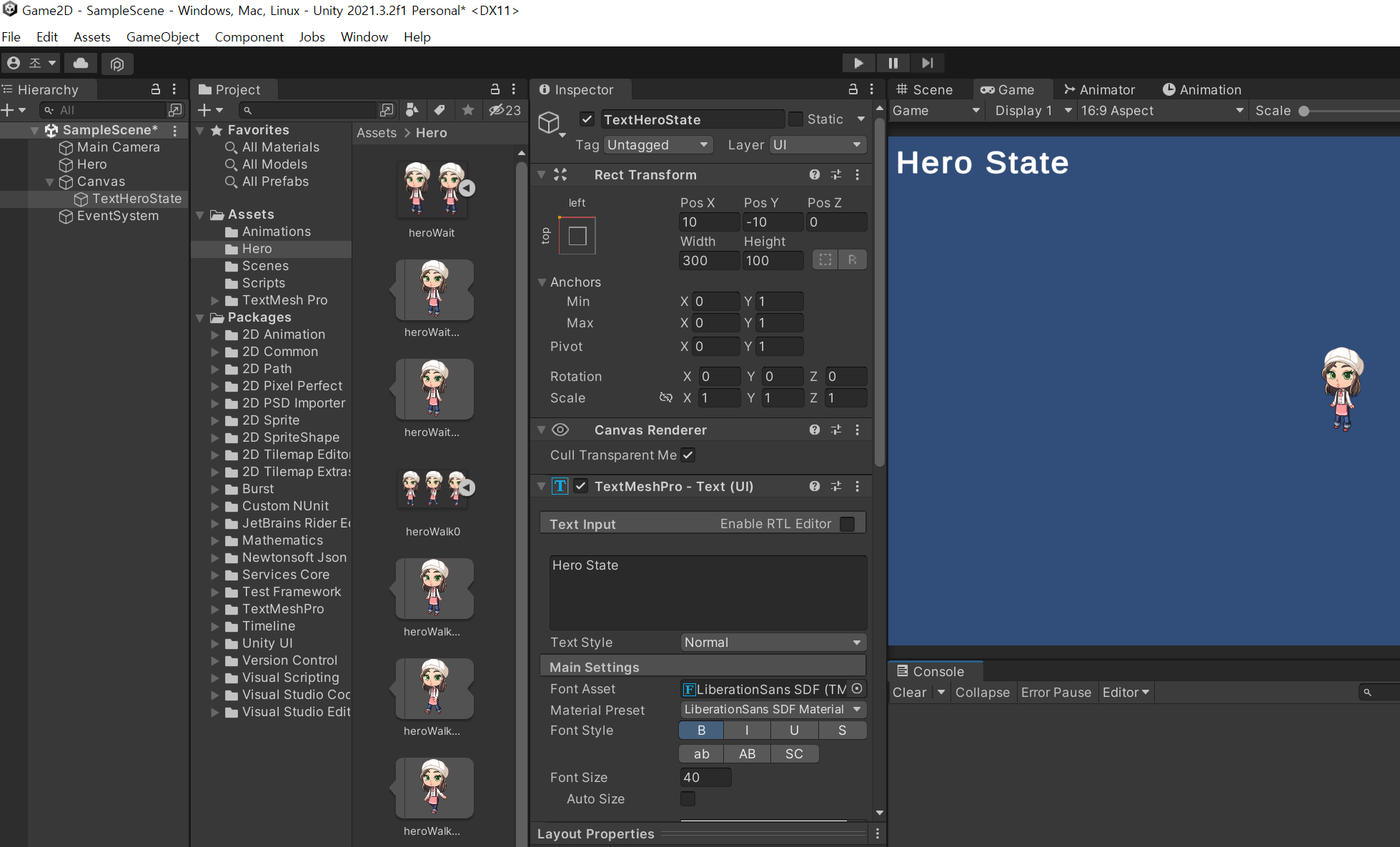Open the Text Style dropdown
This screenshot has height=847, width=1400.
coord(773,643)
